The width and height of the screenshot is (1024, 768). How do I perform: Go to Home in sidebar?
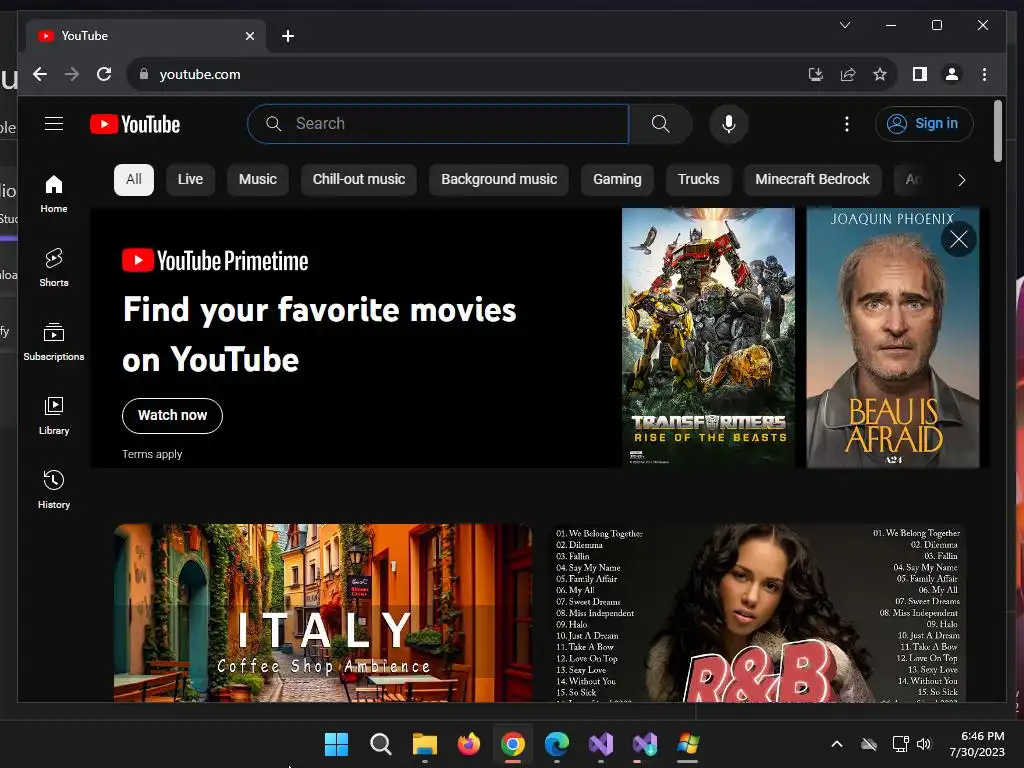54,194
